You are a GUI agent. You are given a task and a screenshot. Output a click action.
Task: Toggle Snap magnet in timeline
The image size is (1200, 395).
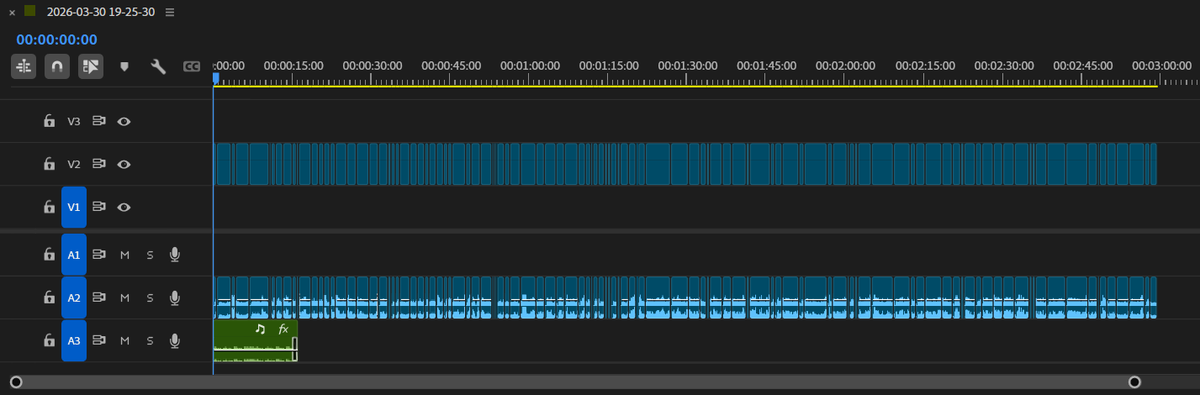tap(57, 66)
